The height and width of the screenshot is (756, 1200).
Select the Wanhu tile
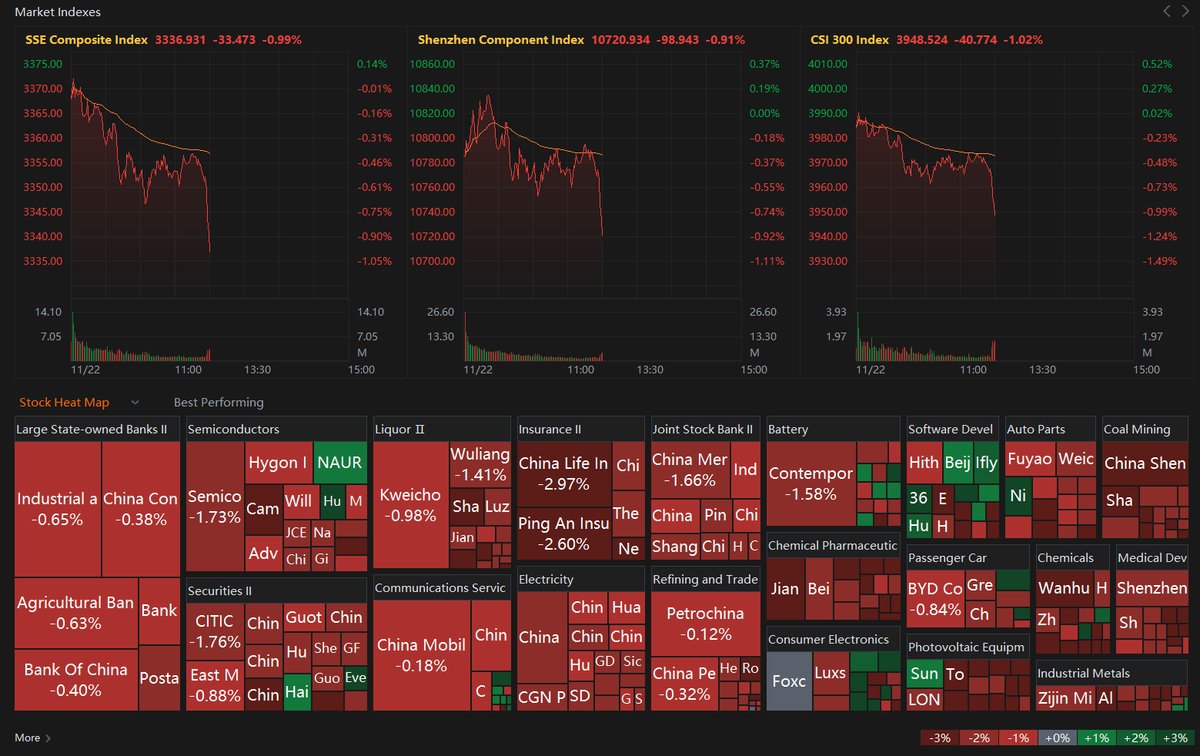tap(1064, 588)
